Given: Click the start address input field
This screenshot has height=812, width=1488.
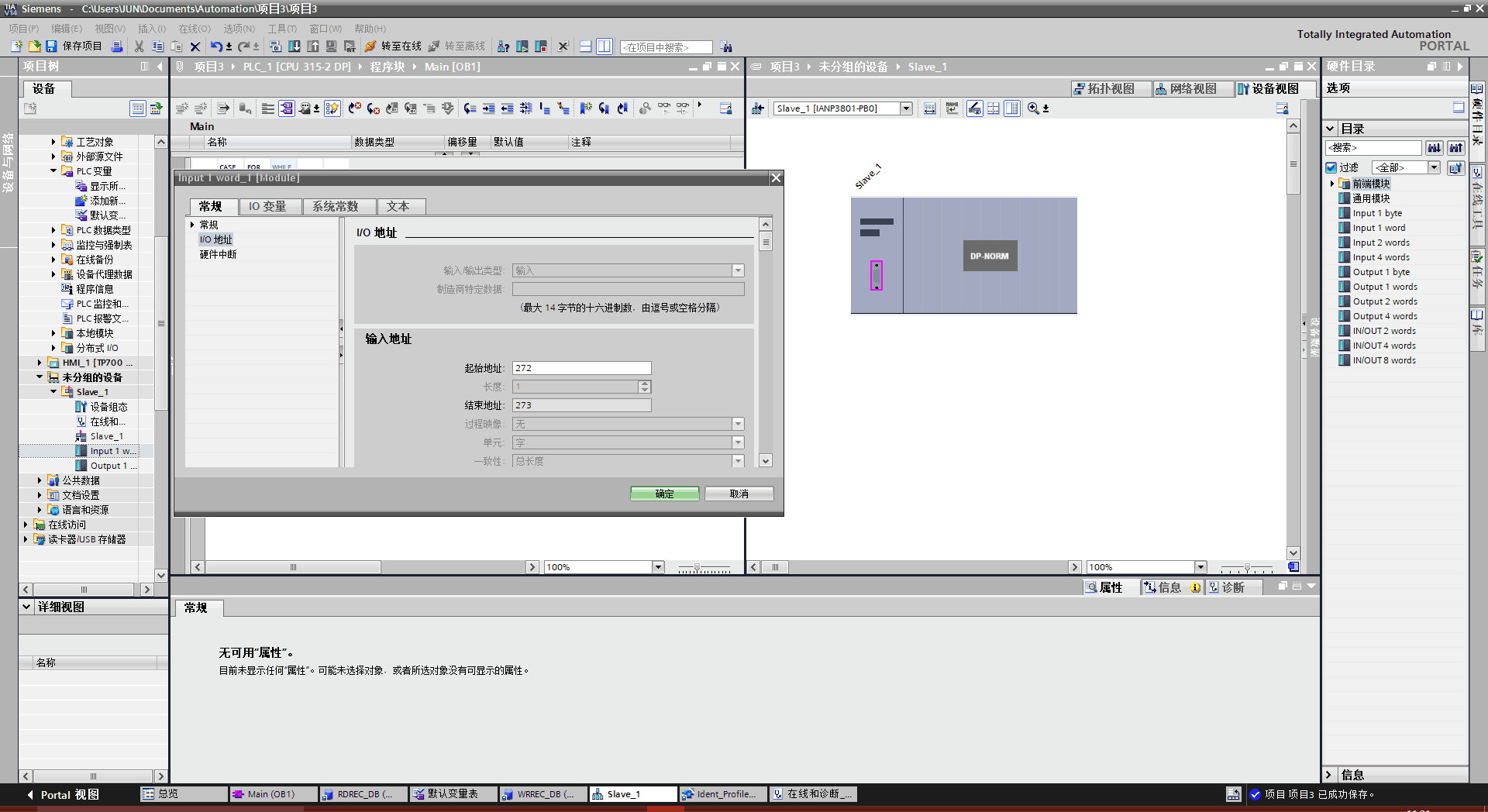Looking at the screenshot, I should click(x=581, y=368).
